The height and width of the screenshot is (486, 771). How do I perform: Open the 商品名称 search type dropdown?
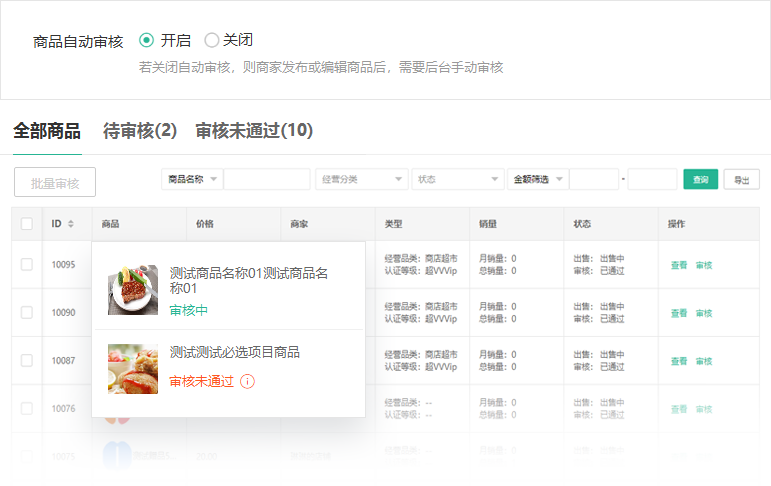tap(192, 179)
